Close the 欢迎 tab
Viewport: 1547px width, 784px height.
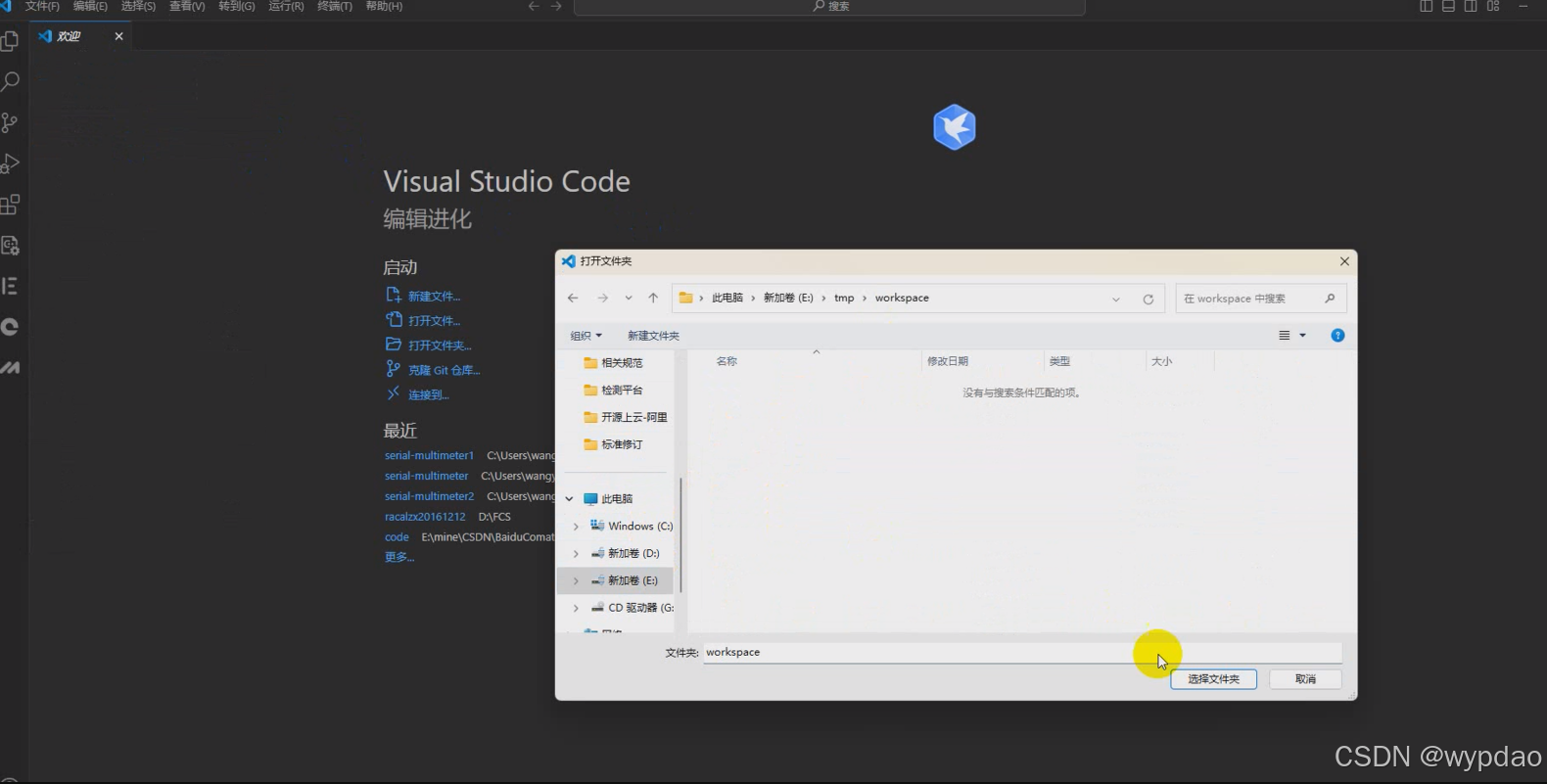[118, 36]
